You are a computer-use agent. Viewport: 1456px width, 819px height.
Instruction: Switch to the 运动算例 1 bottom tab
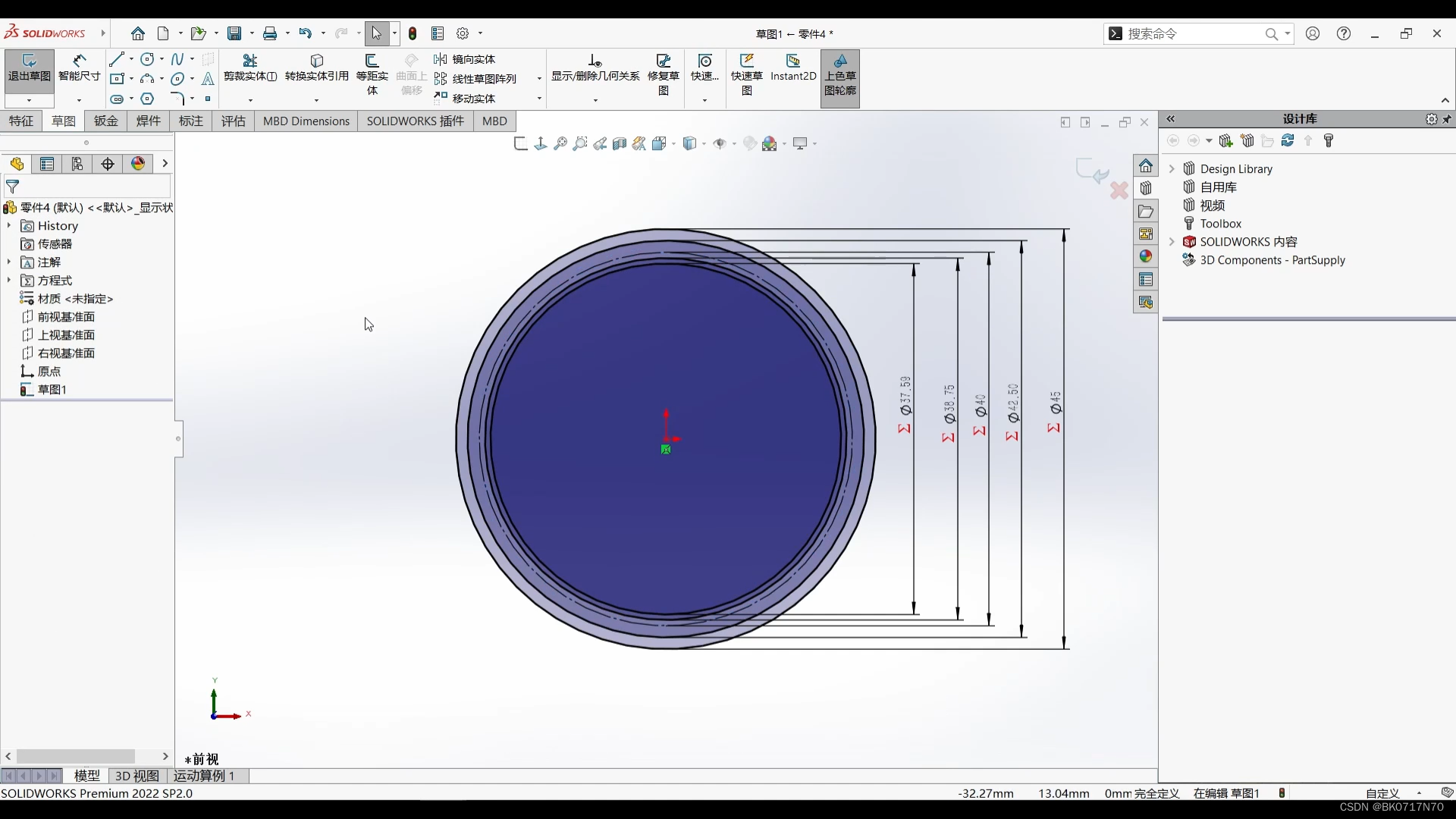click(205, 776)
